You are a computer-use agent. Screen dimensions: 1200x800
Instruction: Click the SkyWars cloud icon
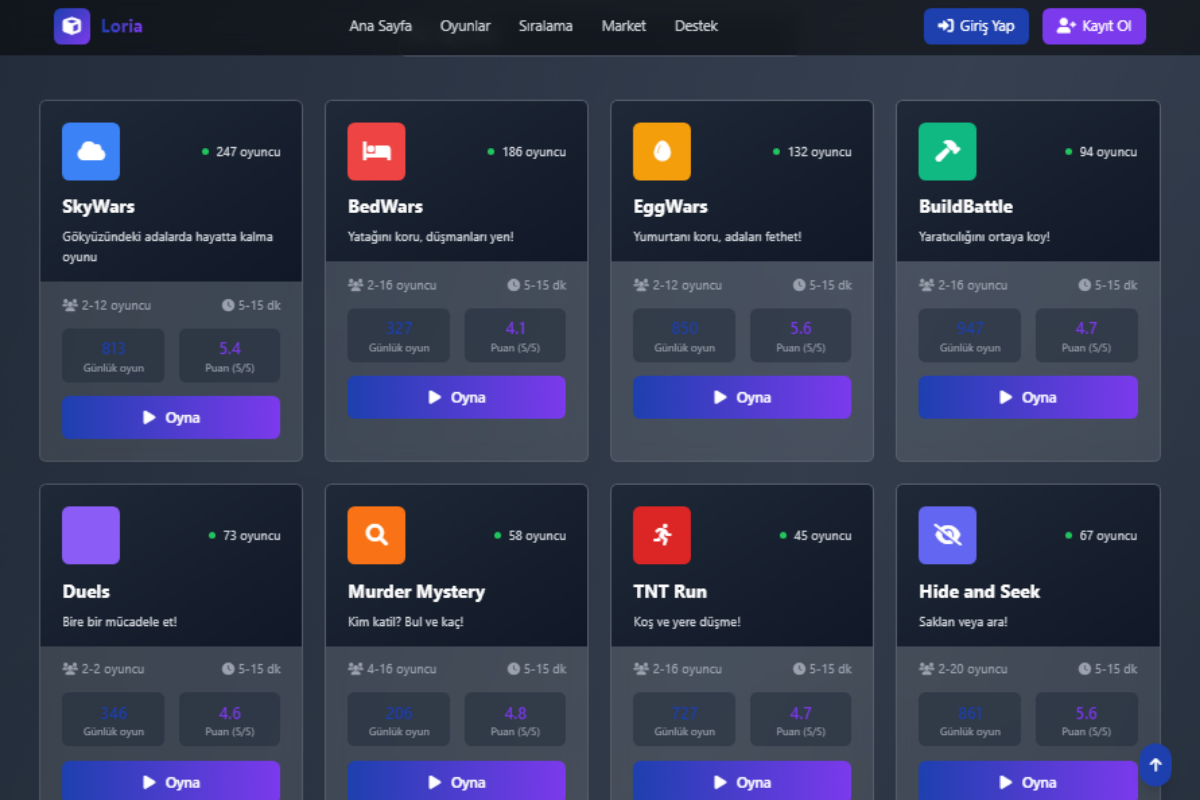coord(91,152)
